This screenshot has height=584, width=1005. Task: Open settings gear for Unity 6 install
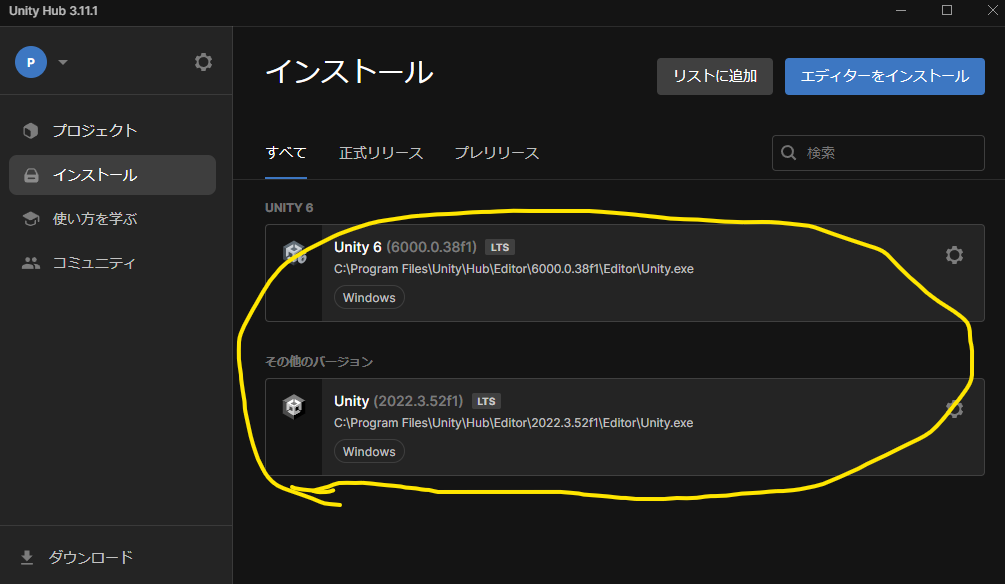click(x=954, y=255)
